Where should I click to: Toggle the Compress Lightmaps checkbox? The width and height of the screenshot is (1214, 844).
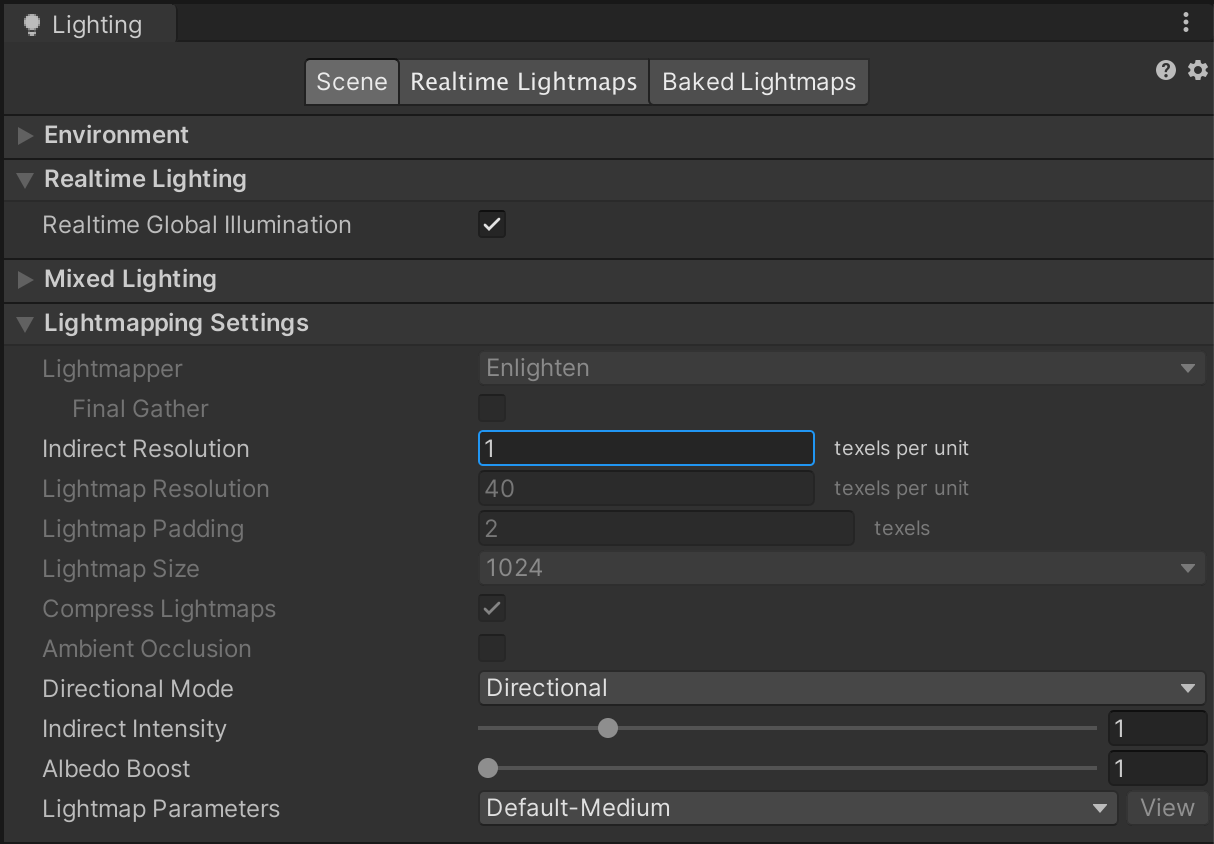pos(492,608)
